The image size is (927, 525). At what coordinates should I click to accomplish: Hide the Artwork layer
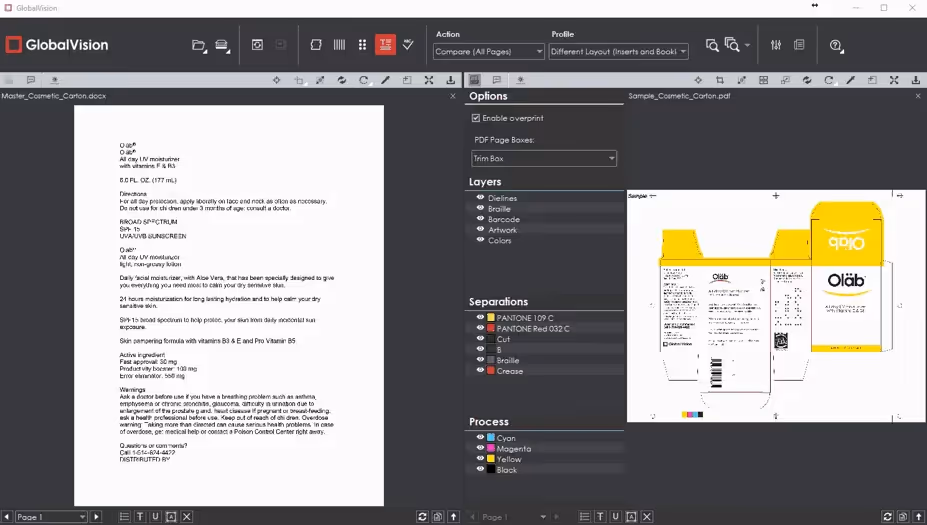tap(480, 229)
